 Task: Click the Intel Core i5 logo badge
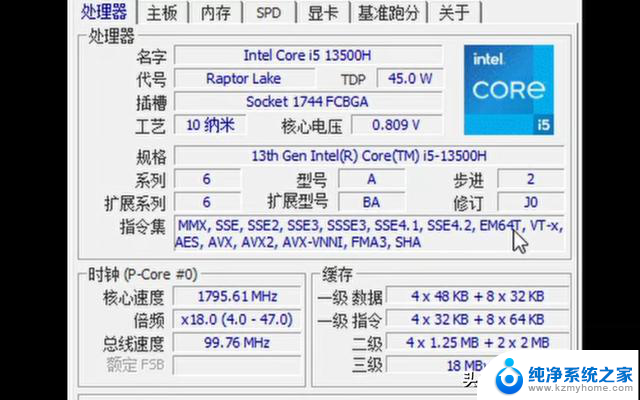click(509, 90)
